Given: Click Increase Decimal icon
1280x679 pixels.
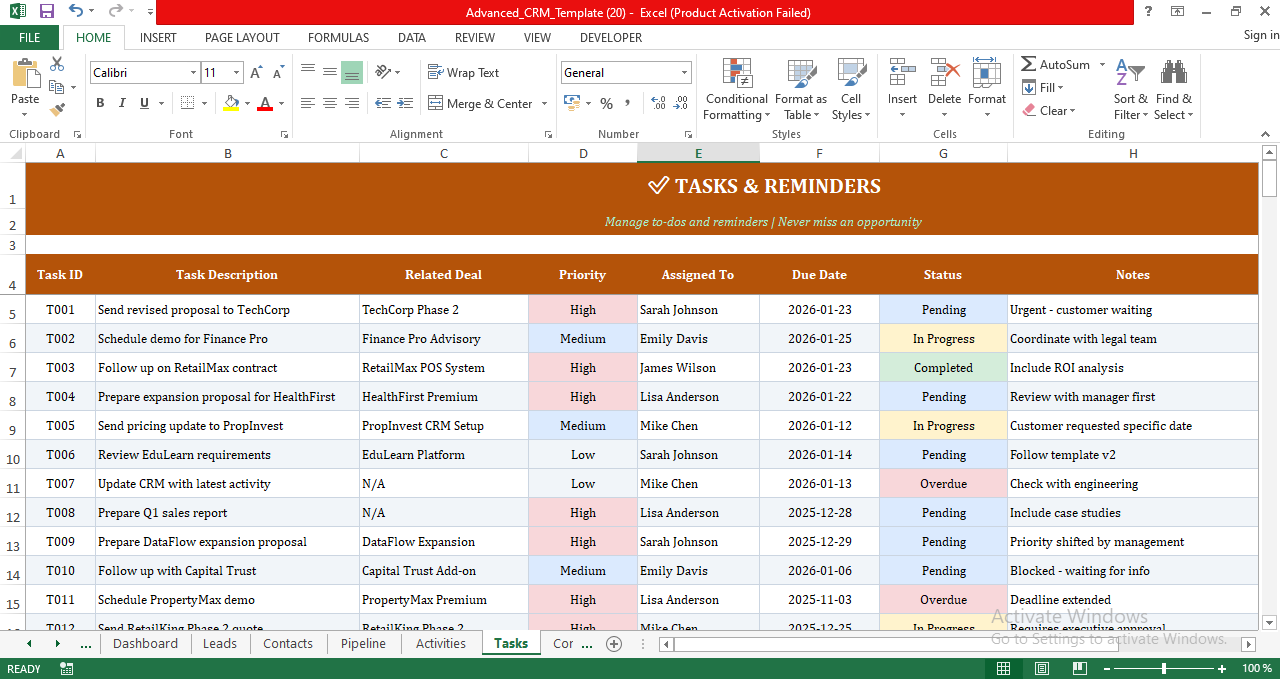Looking at the screenshot, I should 659,103.
